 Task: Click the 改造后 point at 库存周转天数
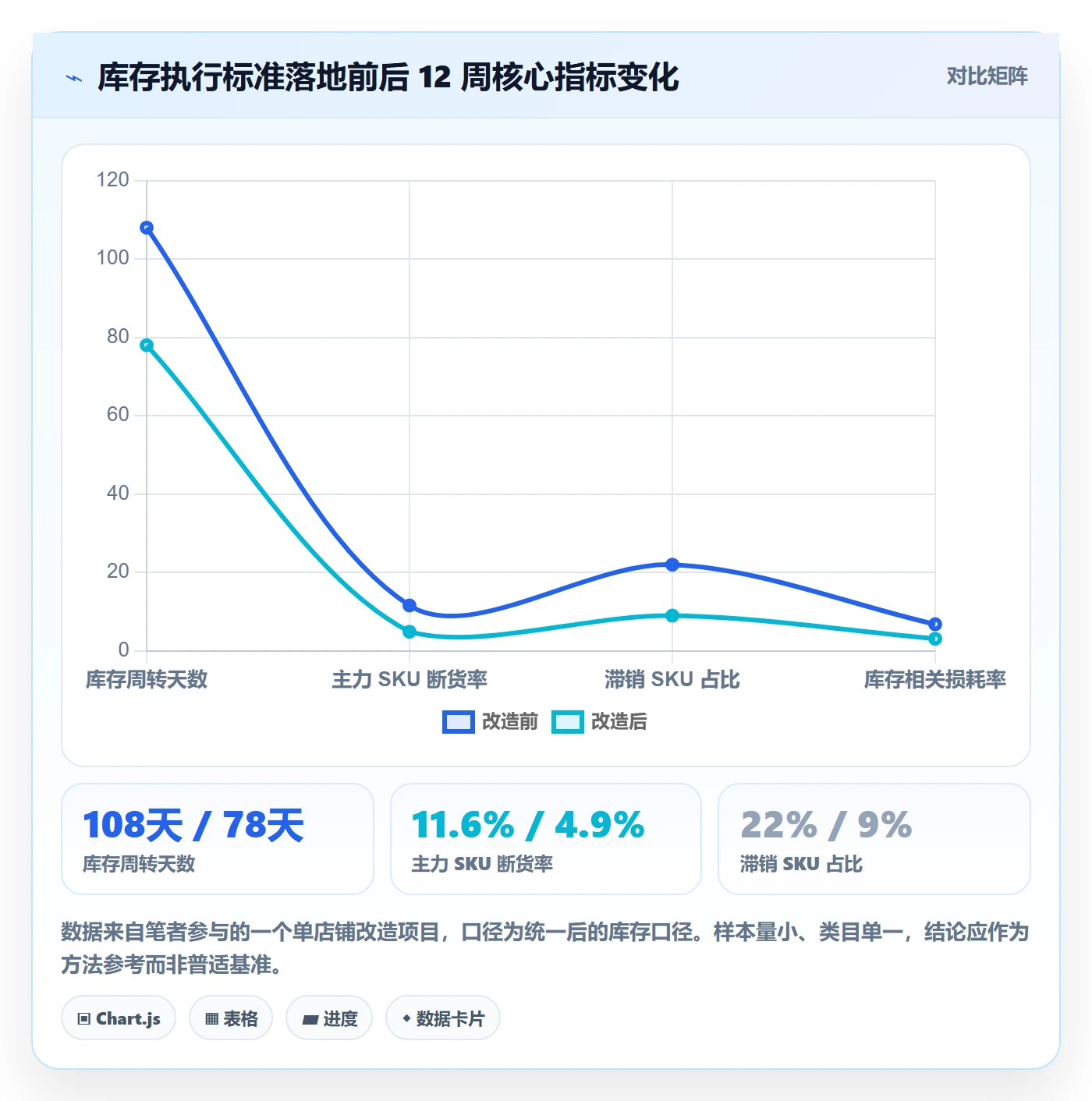[147, 345]
